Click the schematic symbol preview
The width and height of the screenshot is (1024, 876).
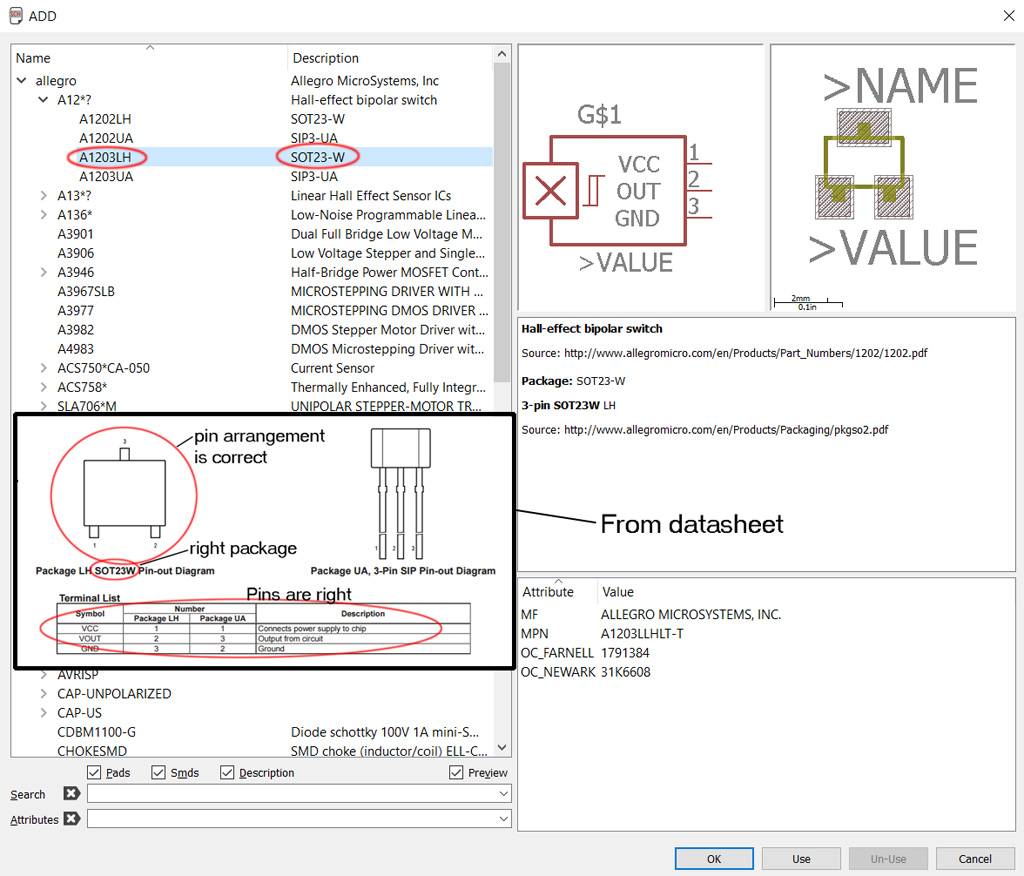click(640, 178)
